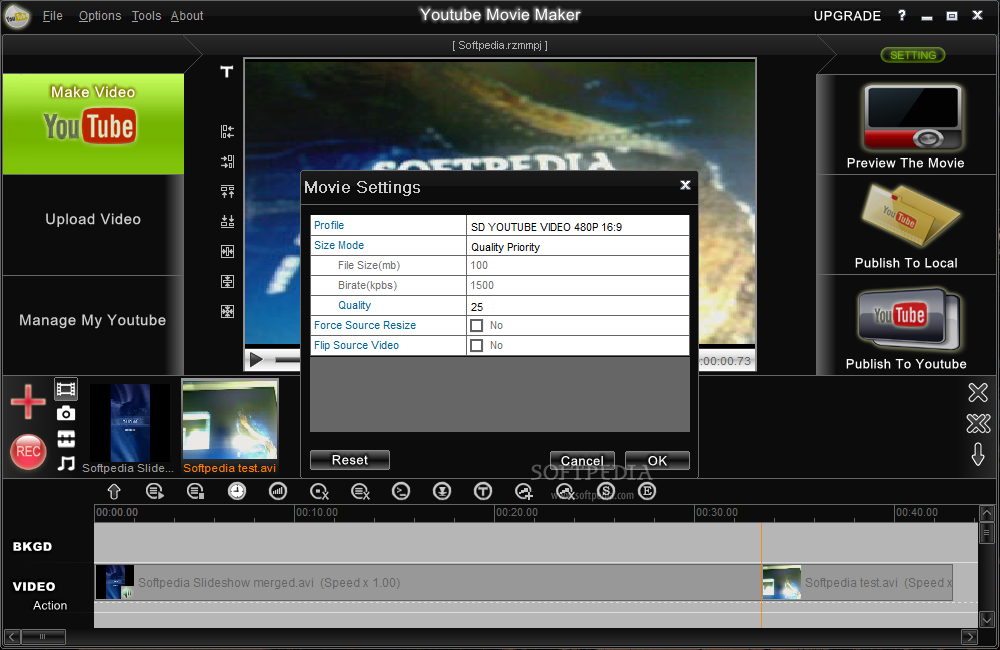Cancel the Movie Settings dialog
The image size is (1000, 650).
point(582,461)
